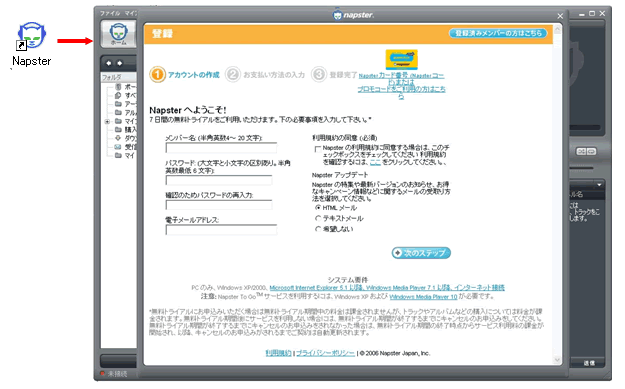This screenshot has height=389, width=625.
Task: Click the Napster card thumbnail image
Action: [401, 60]
